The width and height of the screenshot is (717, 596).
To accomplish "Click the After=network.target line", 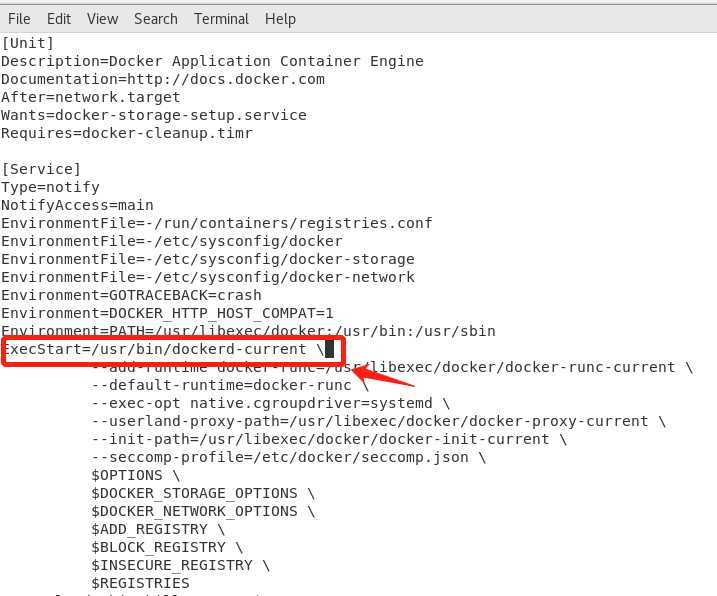I will [x=91, y=97].
